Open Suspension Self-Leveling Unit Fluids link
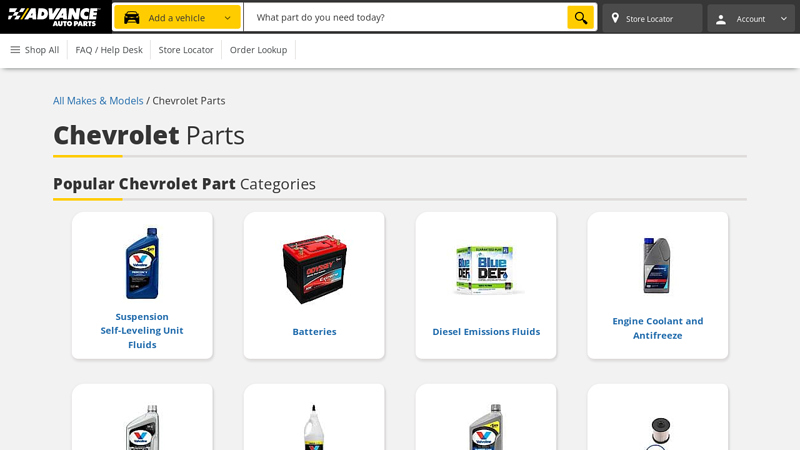Screen dimensions: 800x450 (x=142, y=331)
